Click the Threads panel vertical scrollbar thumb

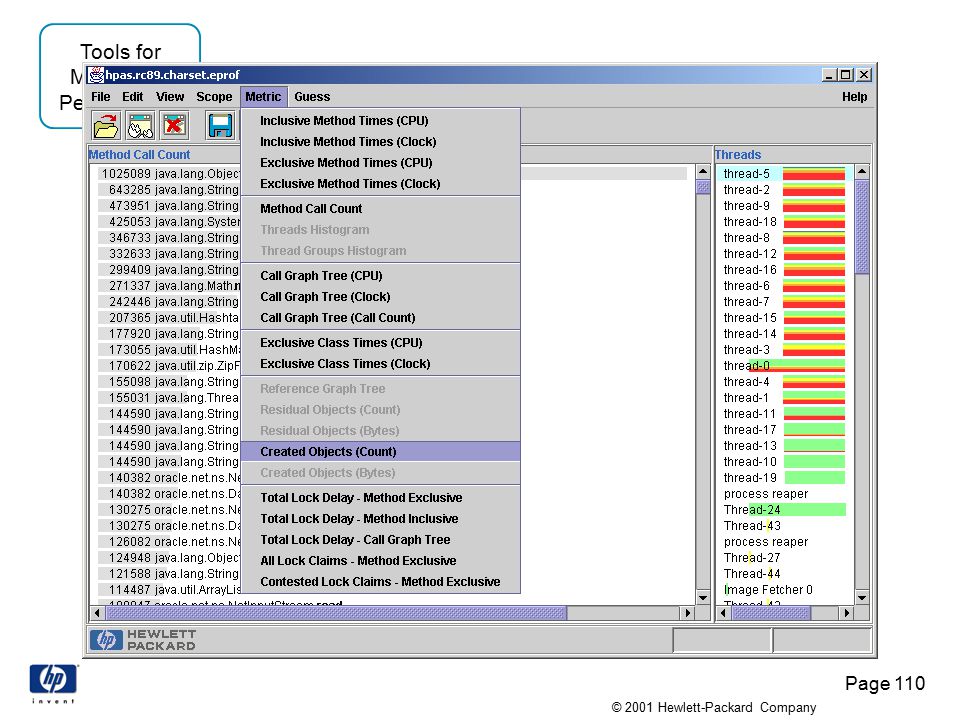coord(862,227)
